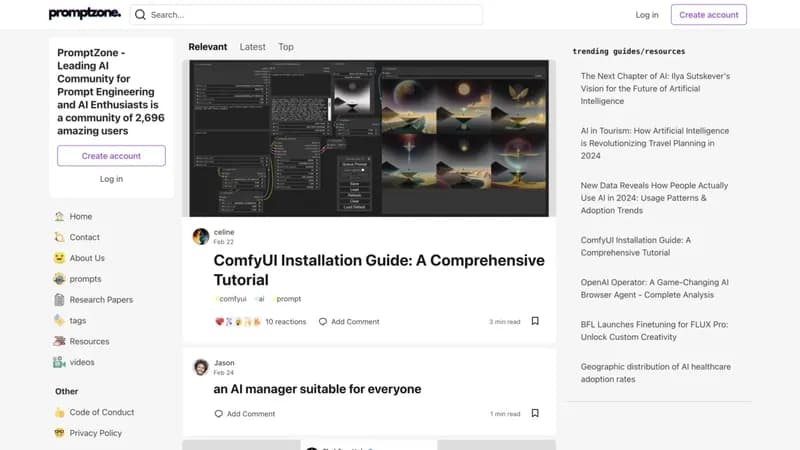Click the search magnifier icon

(140, 15)
